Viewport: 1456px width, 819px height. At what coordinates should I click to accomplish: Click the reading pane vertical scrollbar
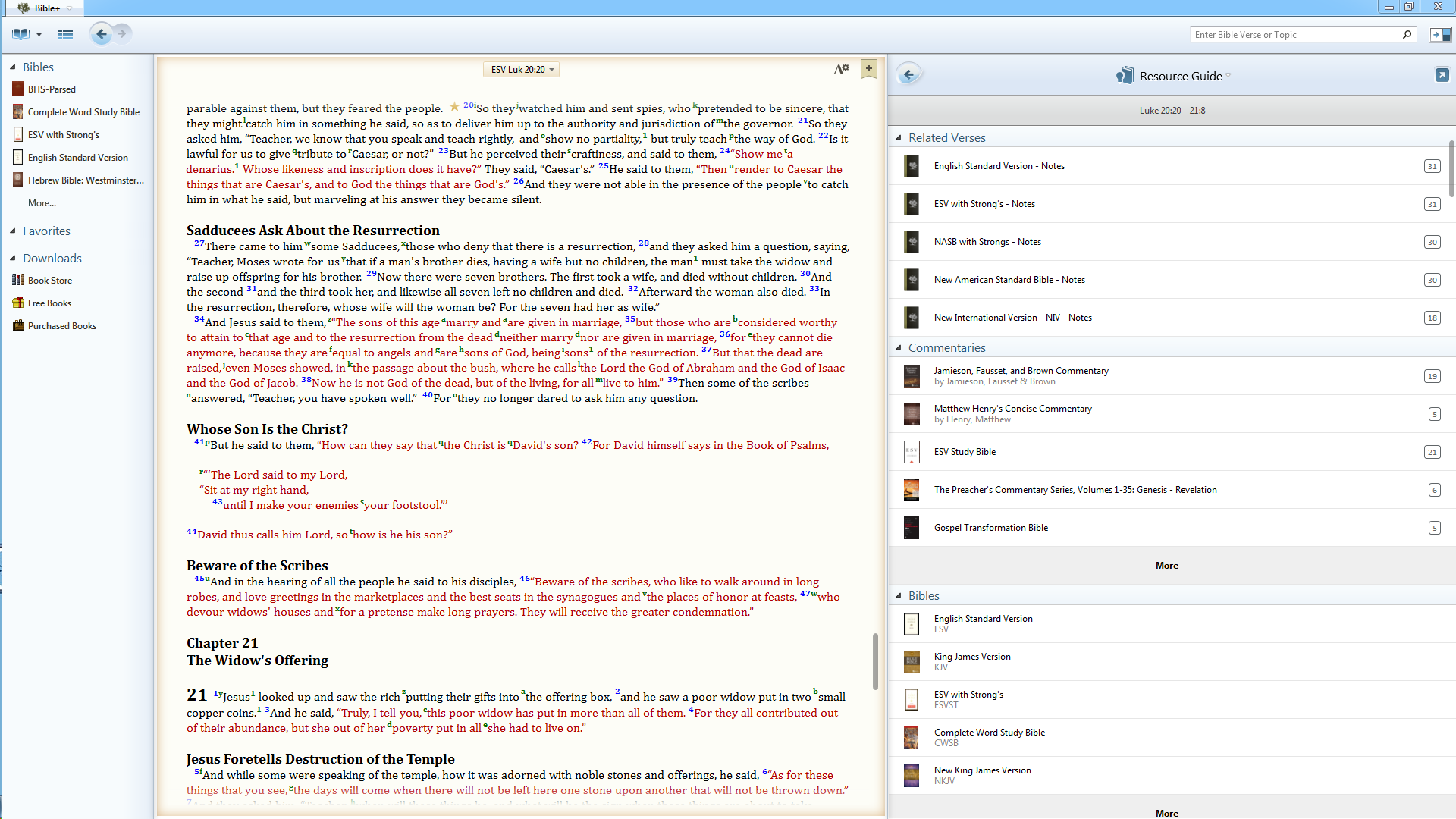click(x=875, y=661)
